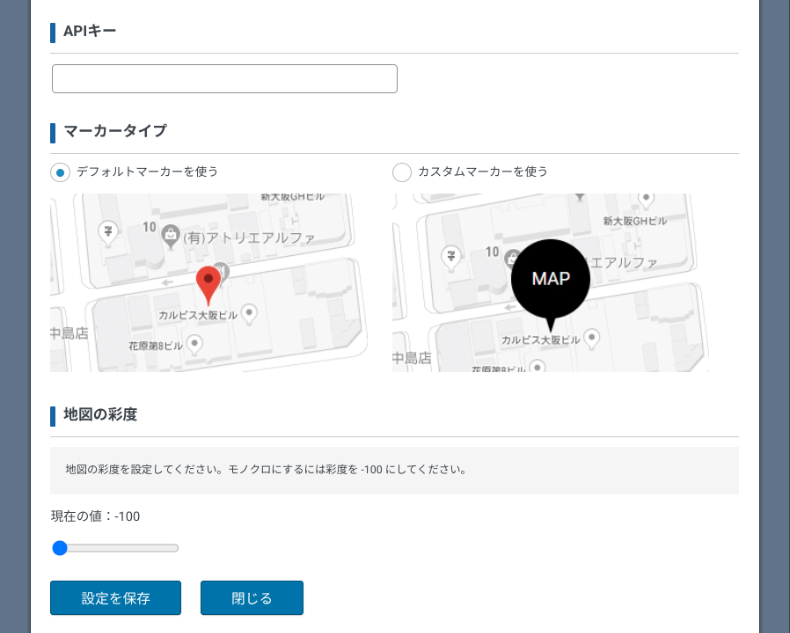The width and height of the screenshot is (790, 633).
Task: Click the 設定を保存 button
Action: [115, 598]
